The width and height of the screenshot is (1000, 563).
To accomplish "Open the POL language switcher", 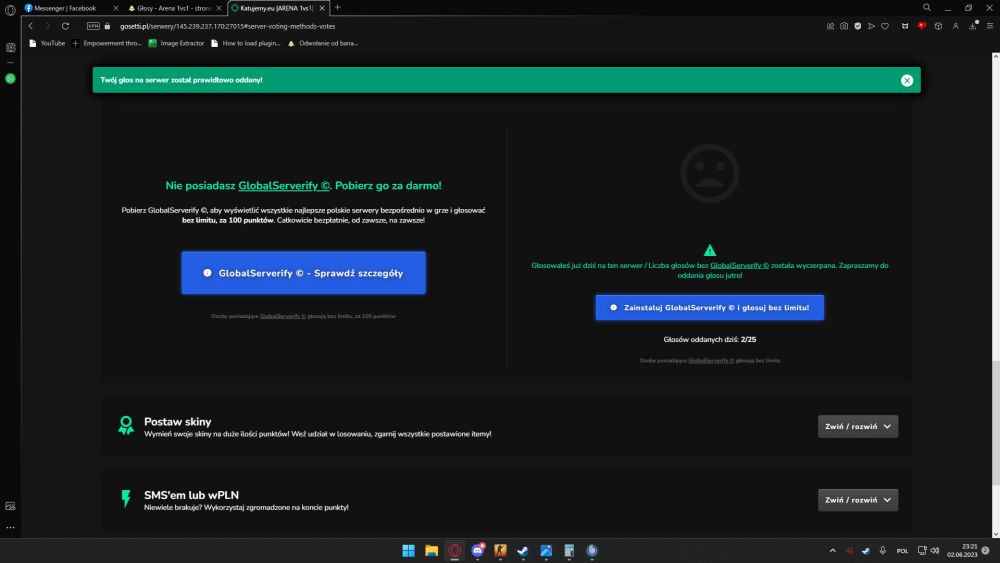I will coord(902,551).
